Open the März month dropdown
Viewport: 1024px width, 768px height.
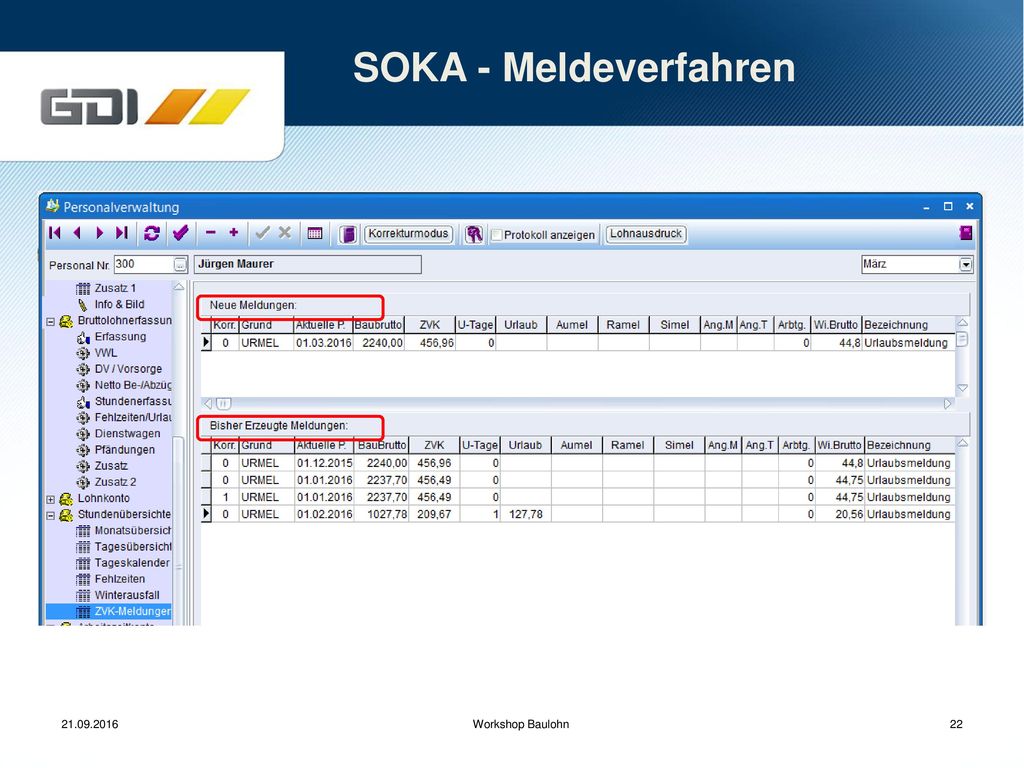point(966,264)
